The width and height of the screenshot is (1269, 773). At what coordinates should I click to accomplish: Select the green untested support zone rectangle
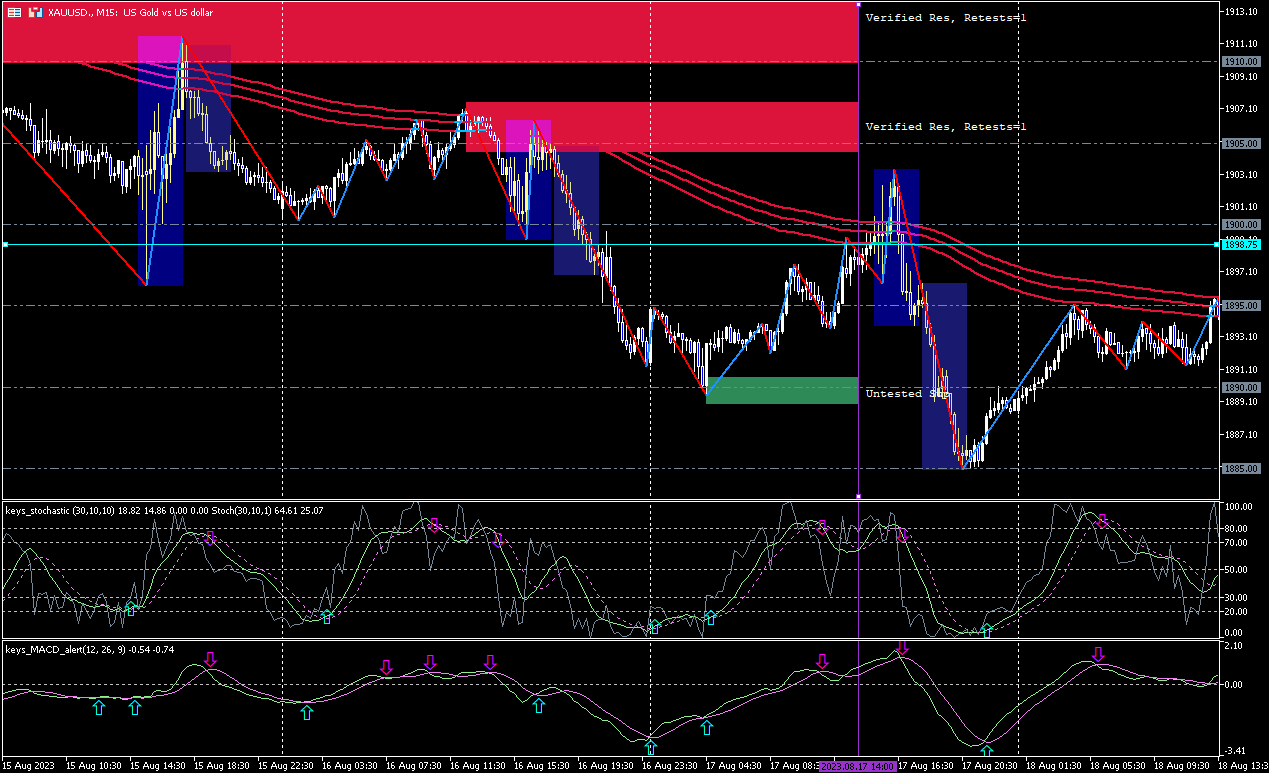pyautogui.click(x=782, y=391)
